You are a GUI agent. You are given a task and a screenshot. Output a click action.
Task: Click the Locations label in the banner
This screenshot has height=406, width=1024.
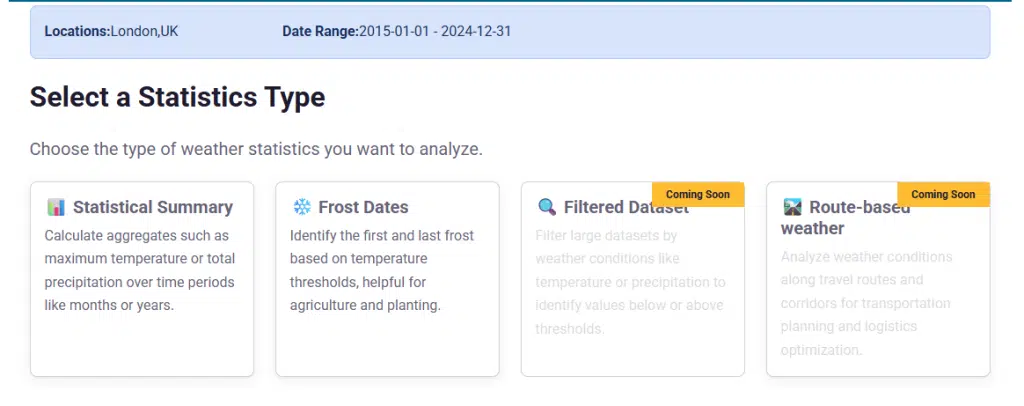(77, 31)
